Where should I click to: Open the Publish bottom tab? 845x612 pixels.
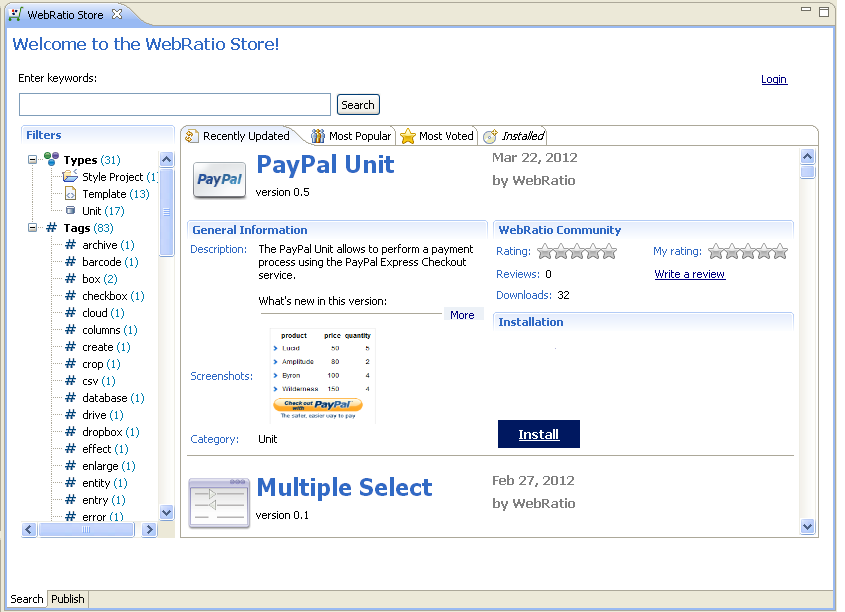click(68, 599)
